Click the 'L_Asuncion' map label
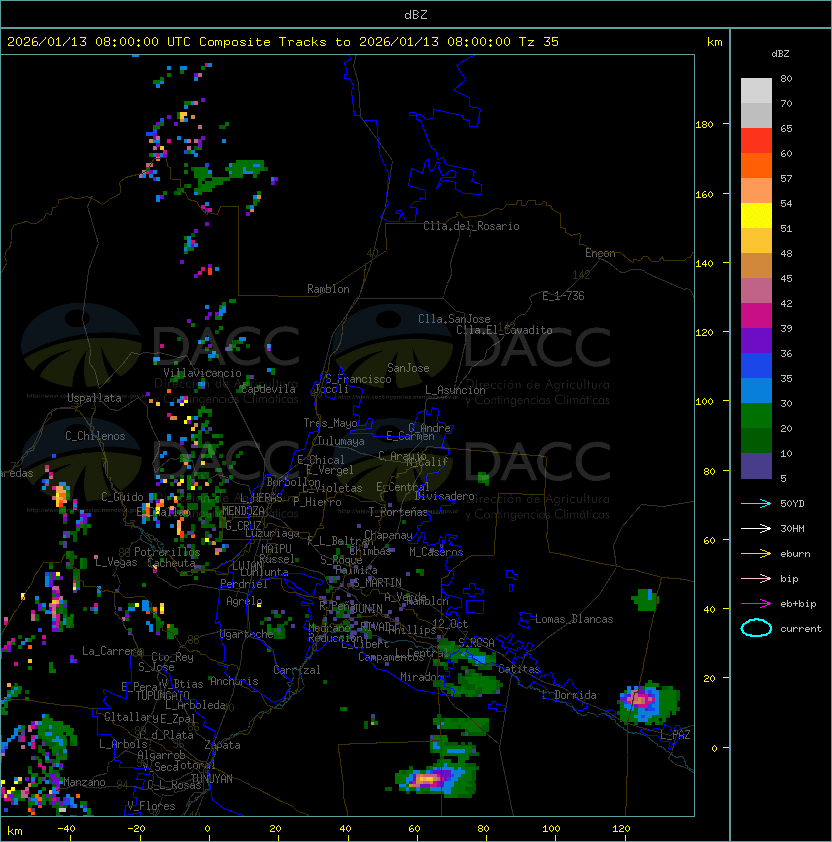The image size is (832, 842). [x=455, y=390]
